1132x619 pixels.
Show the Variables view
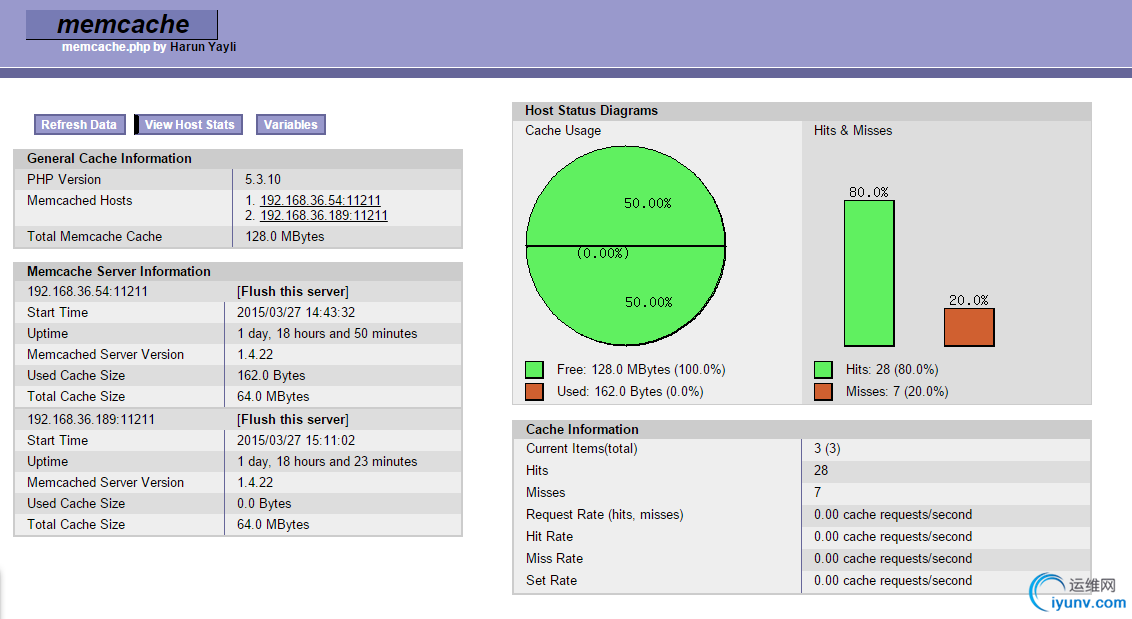click(x=290, y=125)
